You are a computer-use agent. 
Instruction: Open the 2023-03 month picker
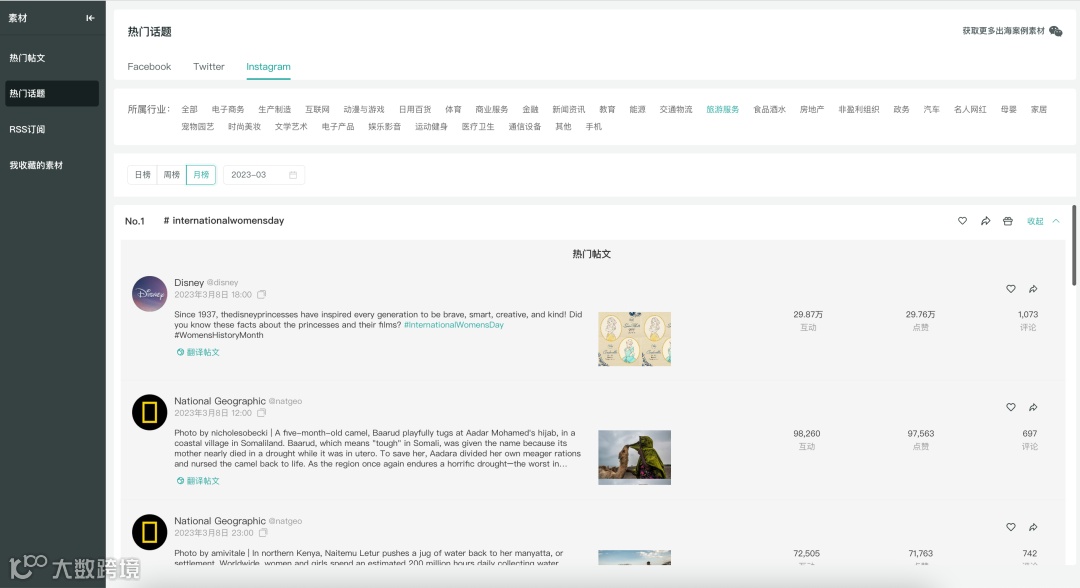(264, 175)
